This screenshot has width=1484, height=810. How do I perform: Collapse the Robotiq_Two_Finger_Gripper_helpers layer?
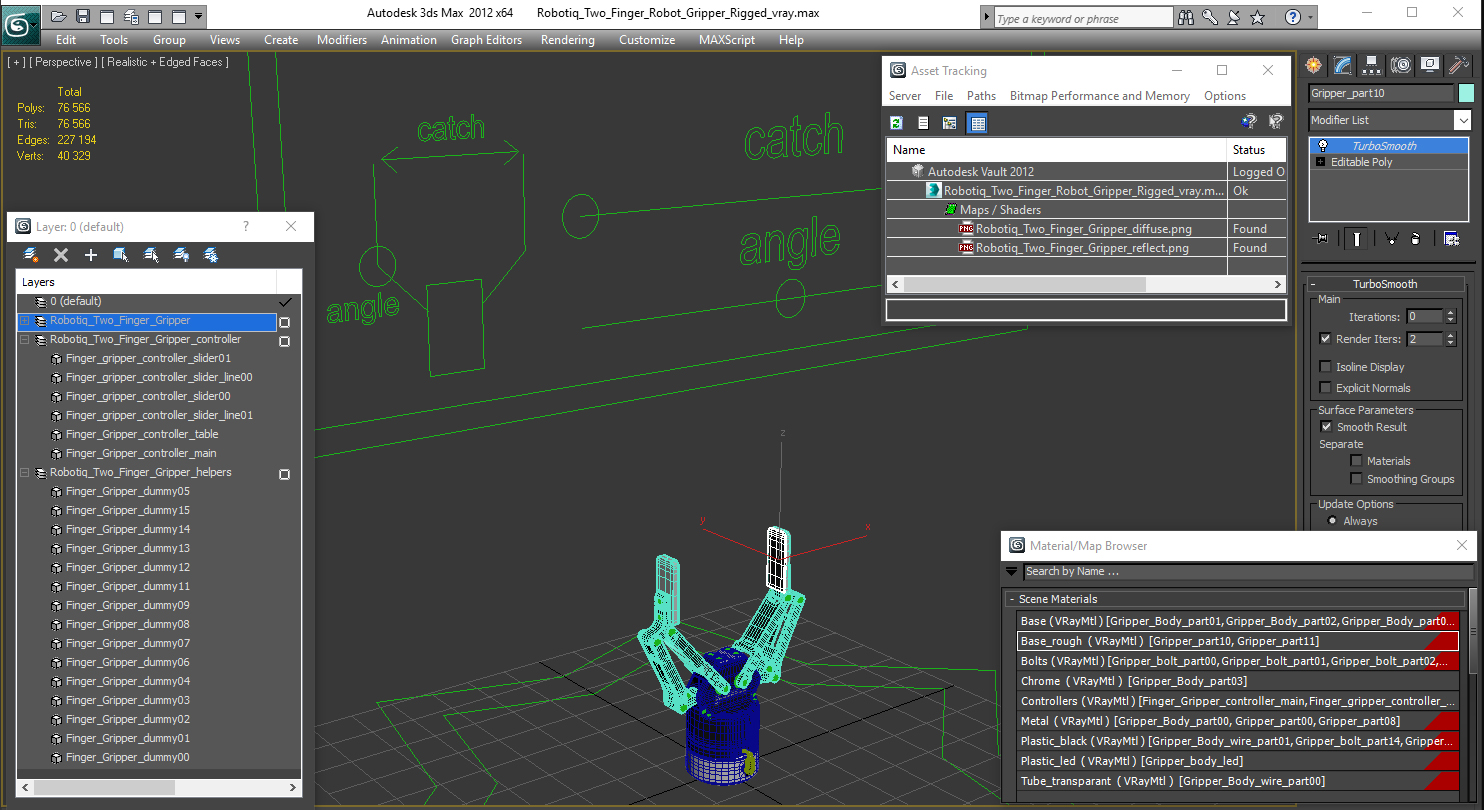[24, 473]
